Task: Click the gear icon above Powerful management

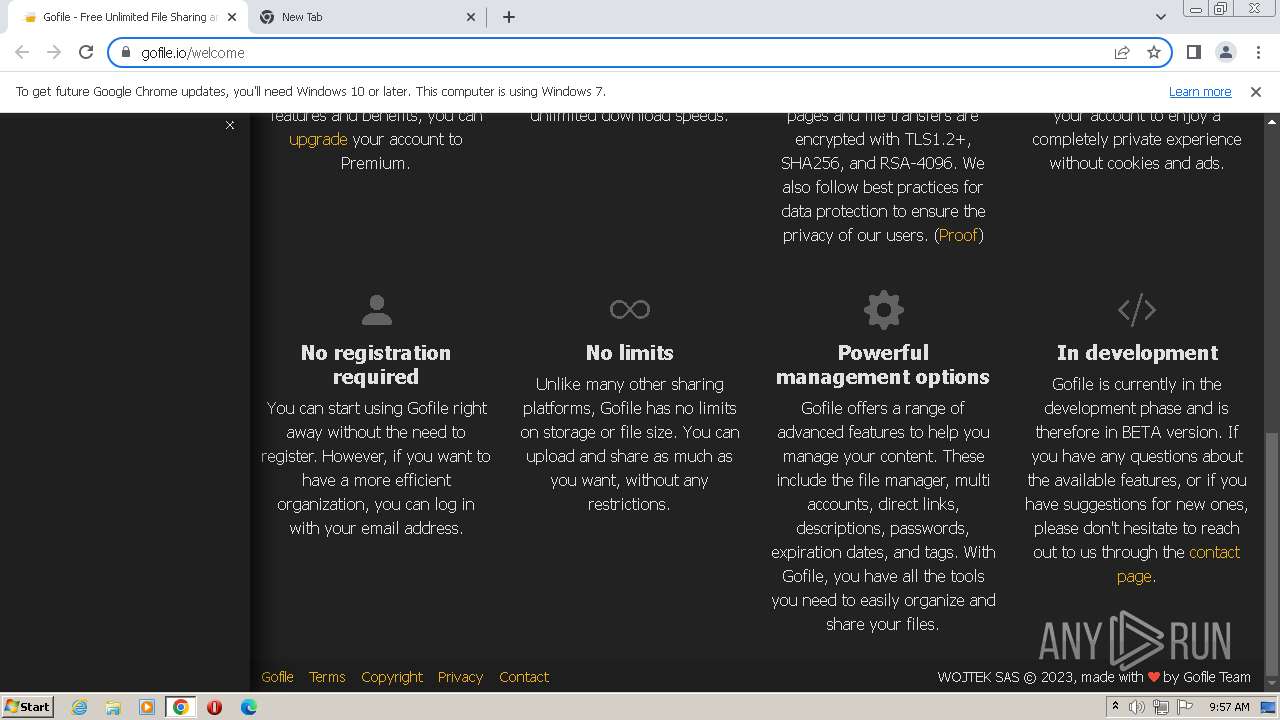Action: [x=883, y=310]
